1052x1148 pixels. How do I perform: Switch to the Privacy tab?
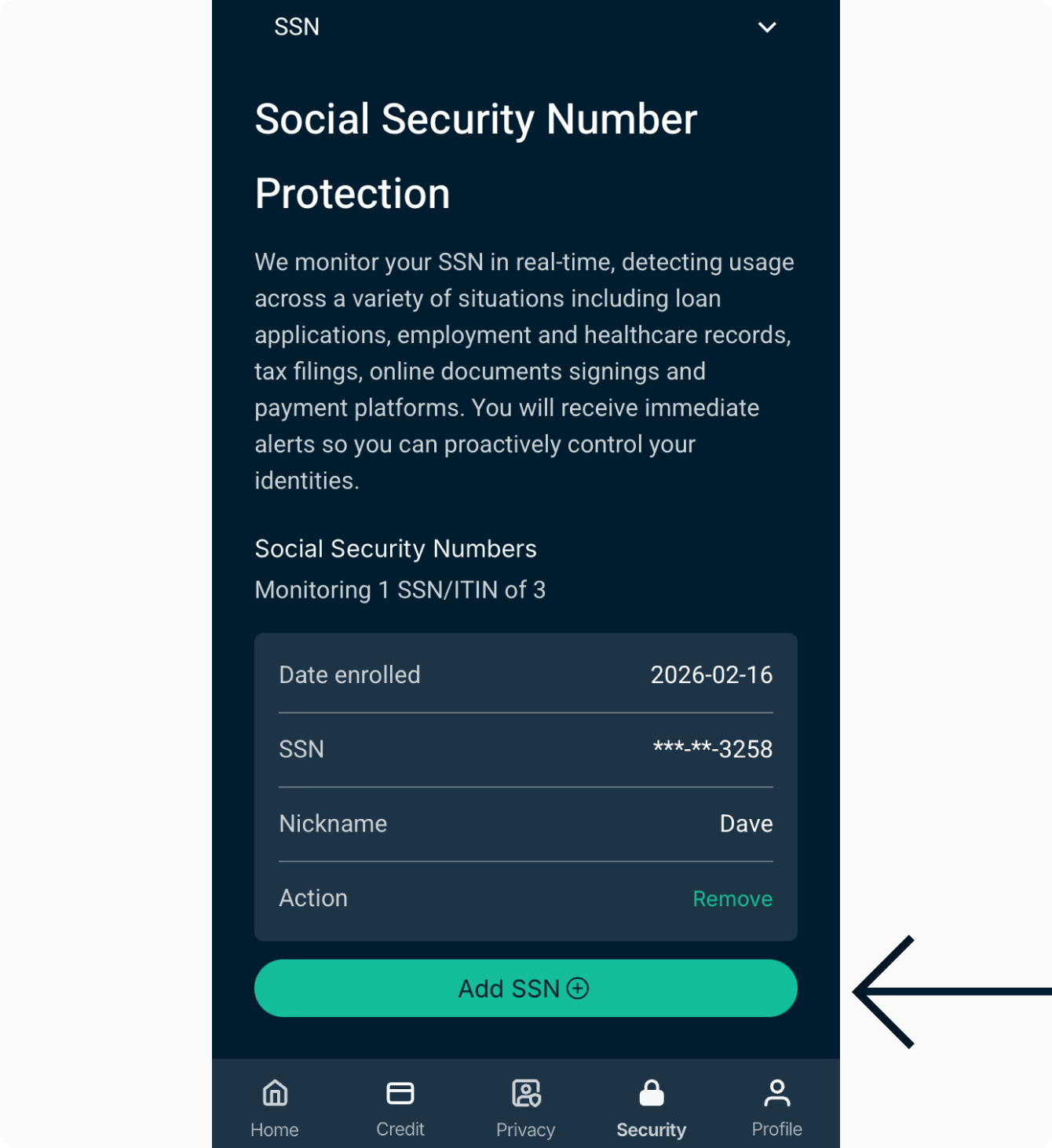[525, 1107]
